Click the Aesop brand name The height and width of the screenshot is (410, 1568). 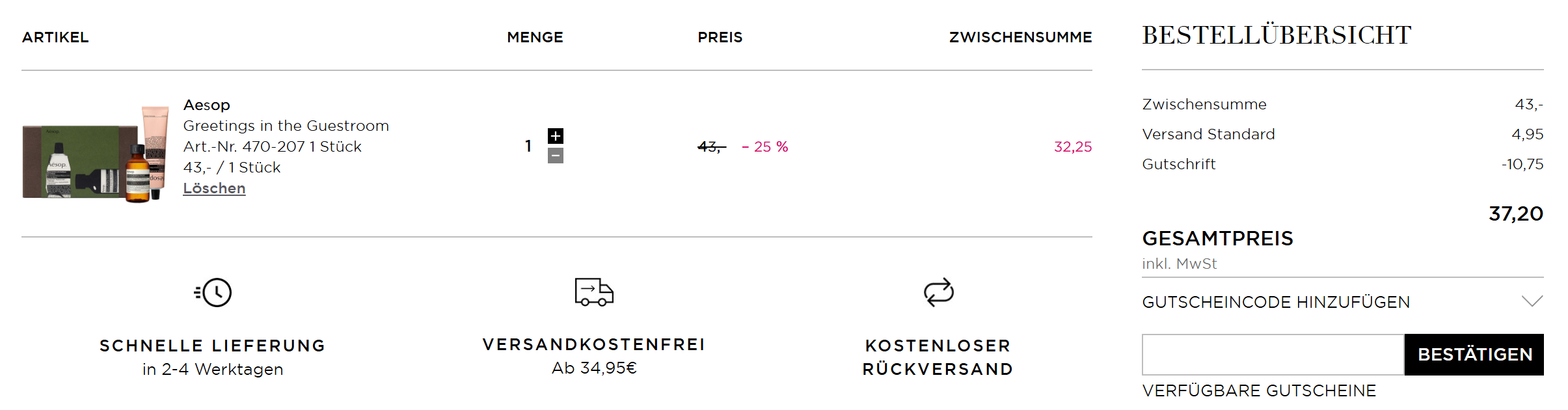tap(207, 105)
